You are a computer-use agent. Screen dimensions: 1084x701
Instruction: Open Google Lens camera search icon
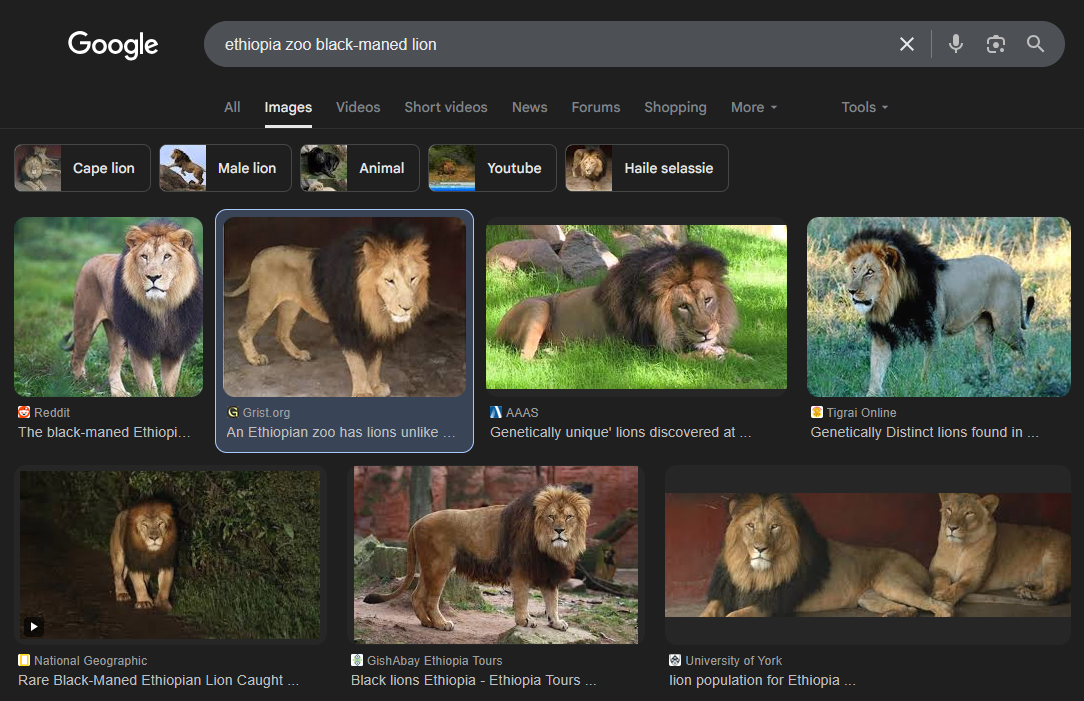pyautogui.click(x=996, y=44)
